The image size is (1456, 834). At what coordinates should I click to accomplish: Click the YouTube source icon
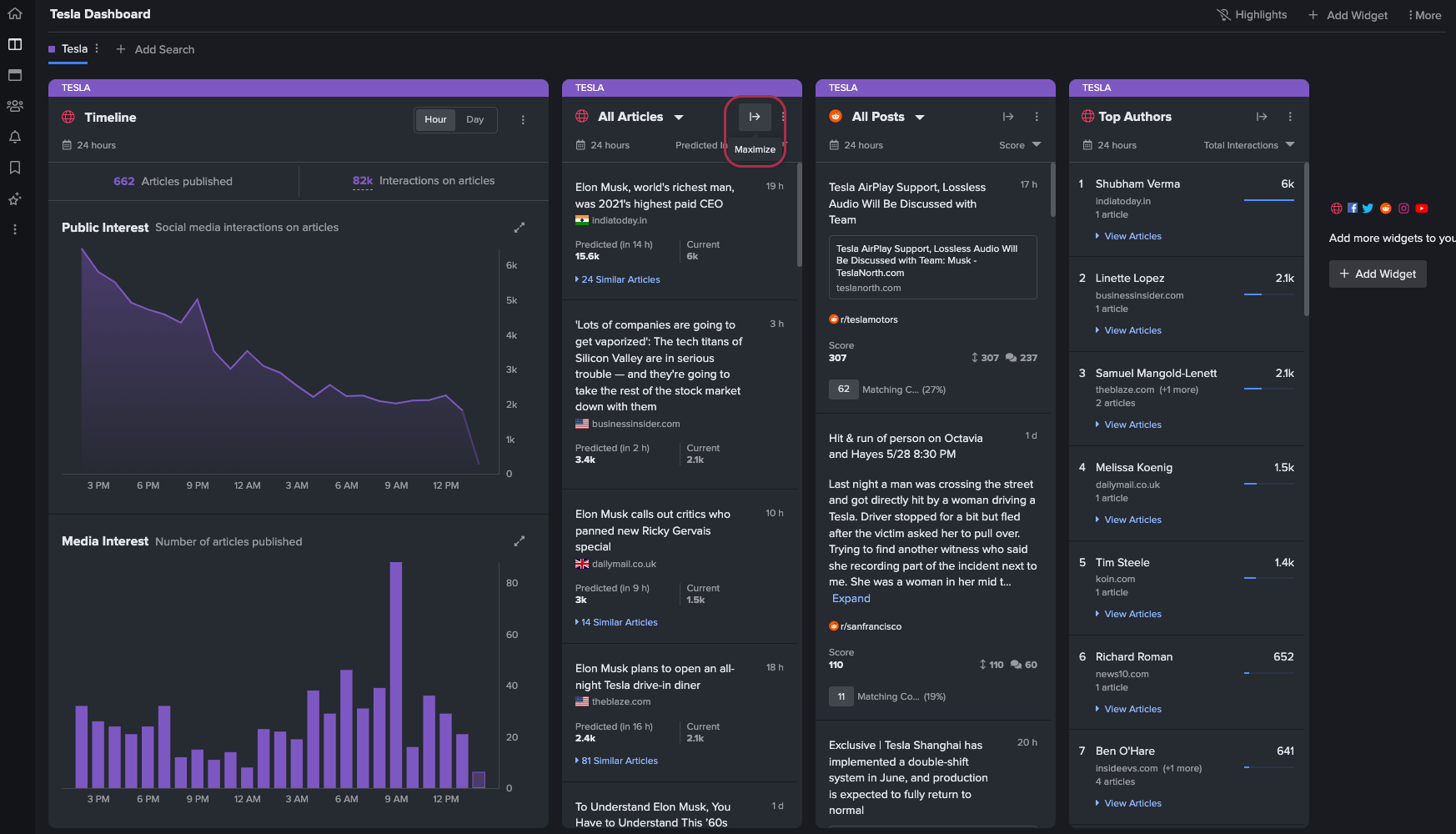(x=1422, y=208)
